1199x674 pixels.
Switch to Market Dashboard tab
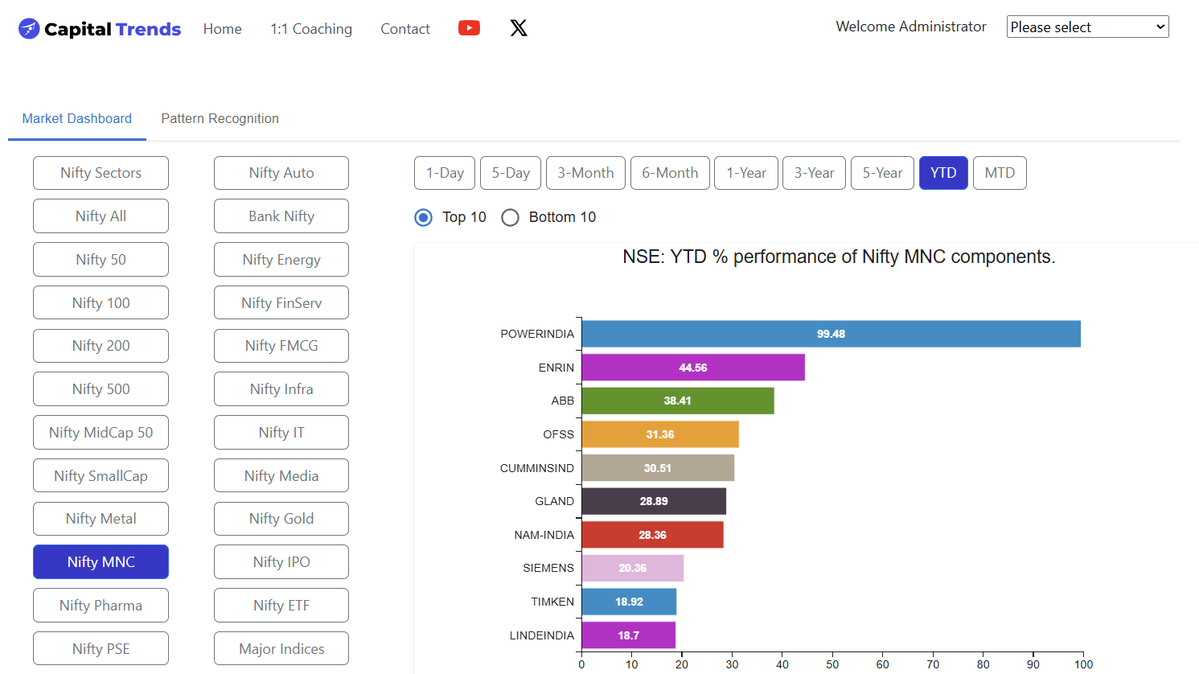point(76,119)
